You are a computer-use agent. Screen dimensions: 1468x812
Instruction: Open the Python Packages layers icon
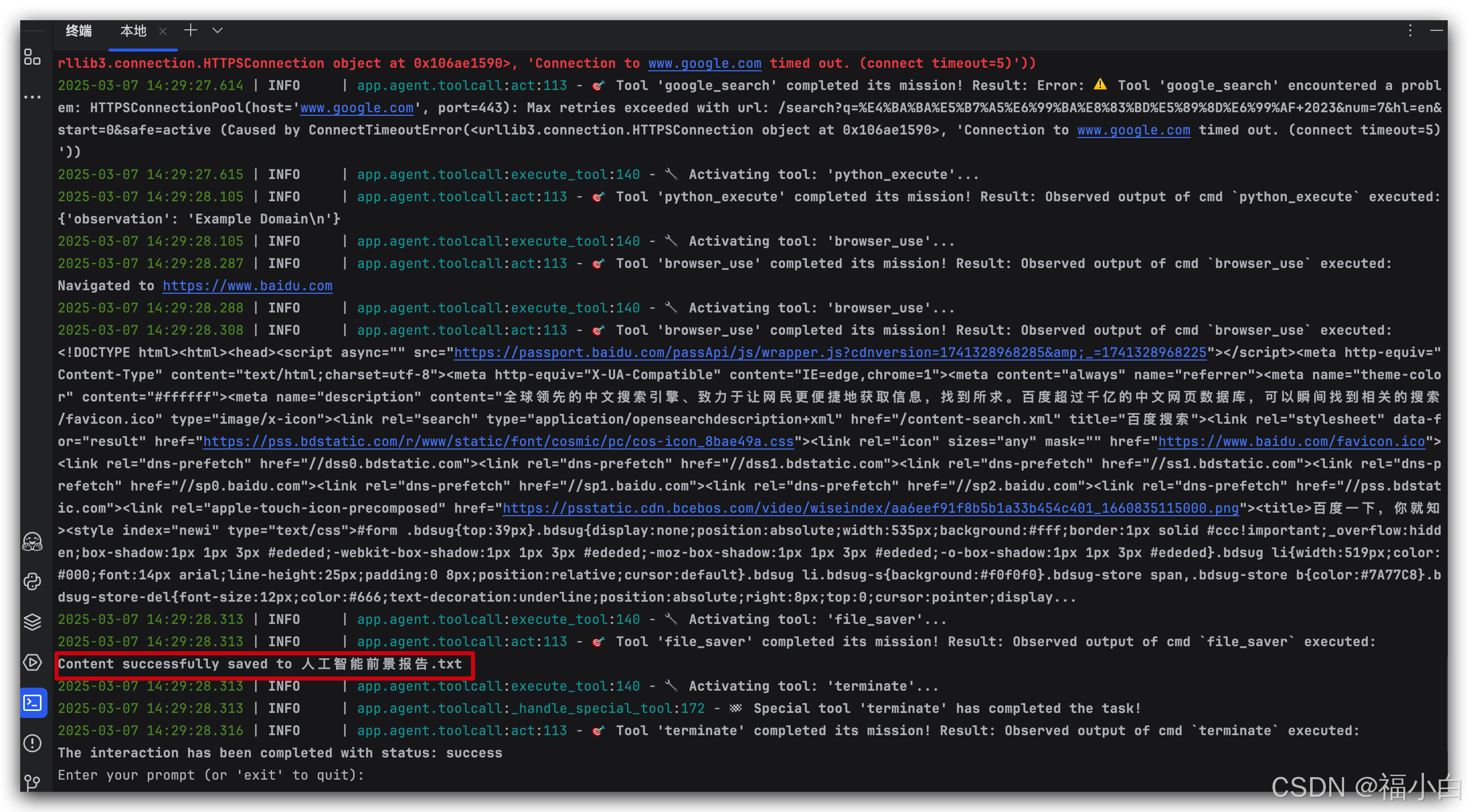pyautogui.click(x=32, y=622)
